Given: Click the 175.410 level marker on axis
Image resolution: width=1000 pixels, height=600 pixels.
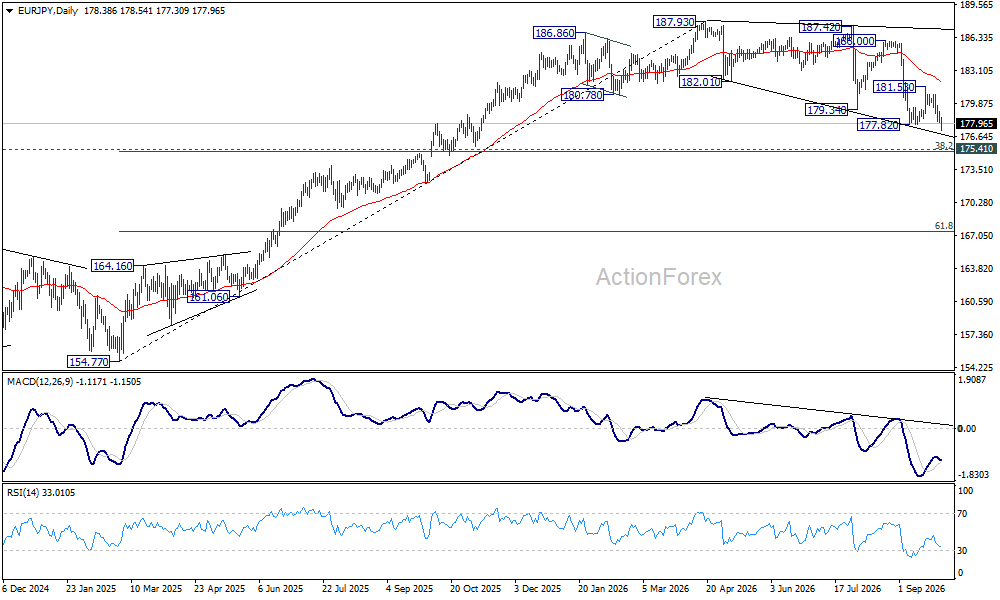Looking at the screenshot, I should pyautogui.click(x=976, y=149).
